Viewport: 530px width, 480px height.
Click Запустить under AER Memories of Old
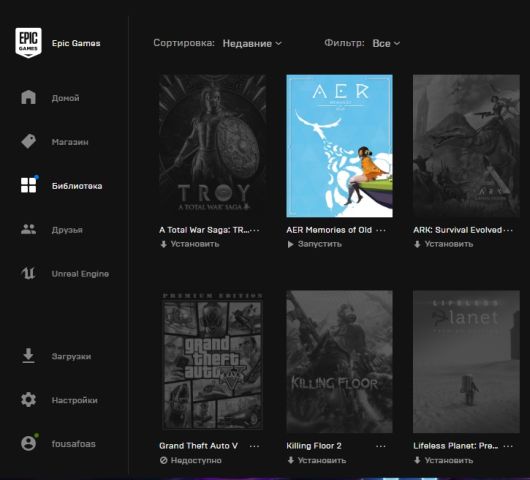314,244
